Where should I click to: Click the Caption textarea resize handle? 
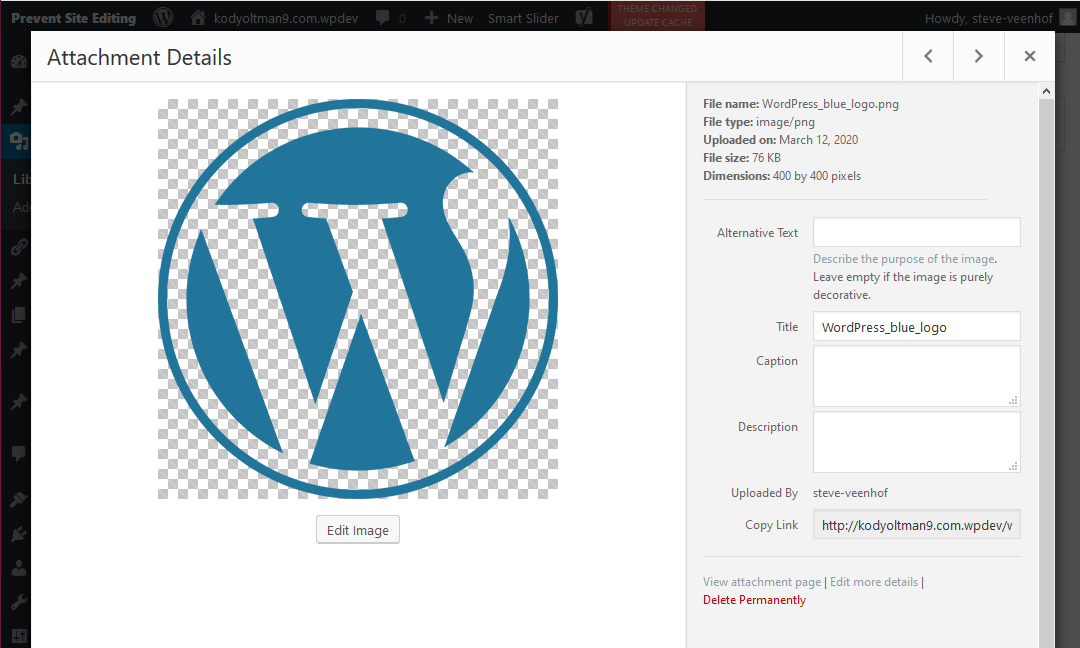coord(1013,400)
